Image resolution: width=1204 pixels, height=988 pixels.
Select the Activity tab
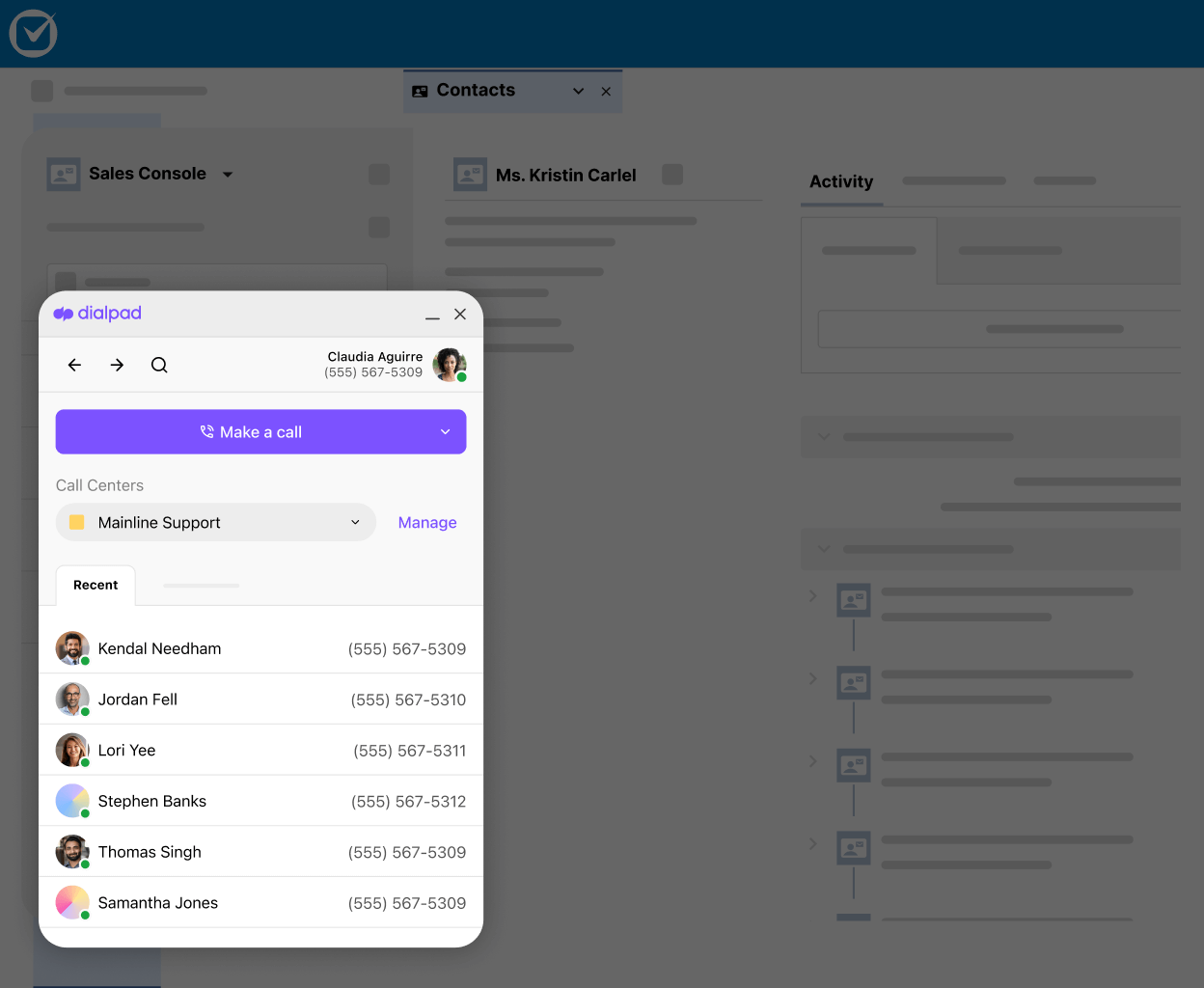840,181
